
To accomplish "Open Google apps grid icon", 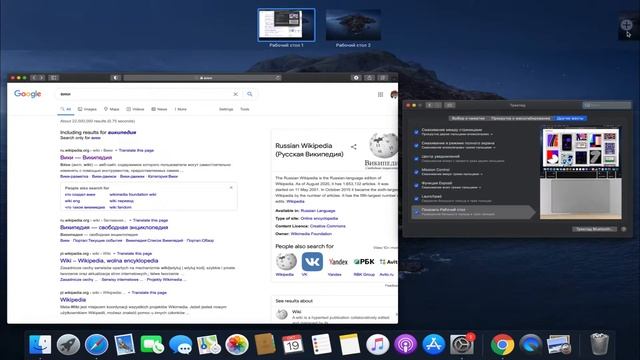I will (380, 94).
